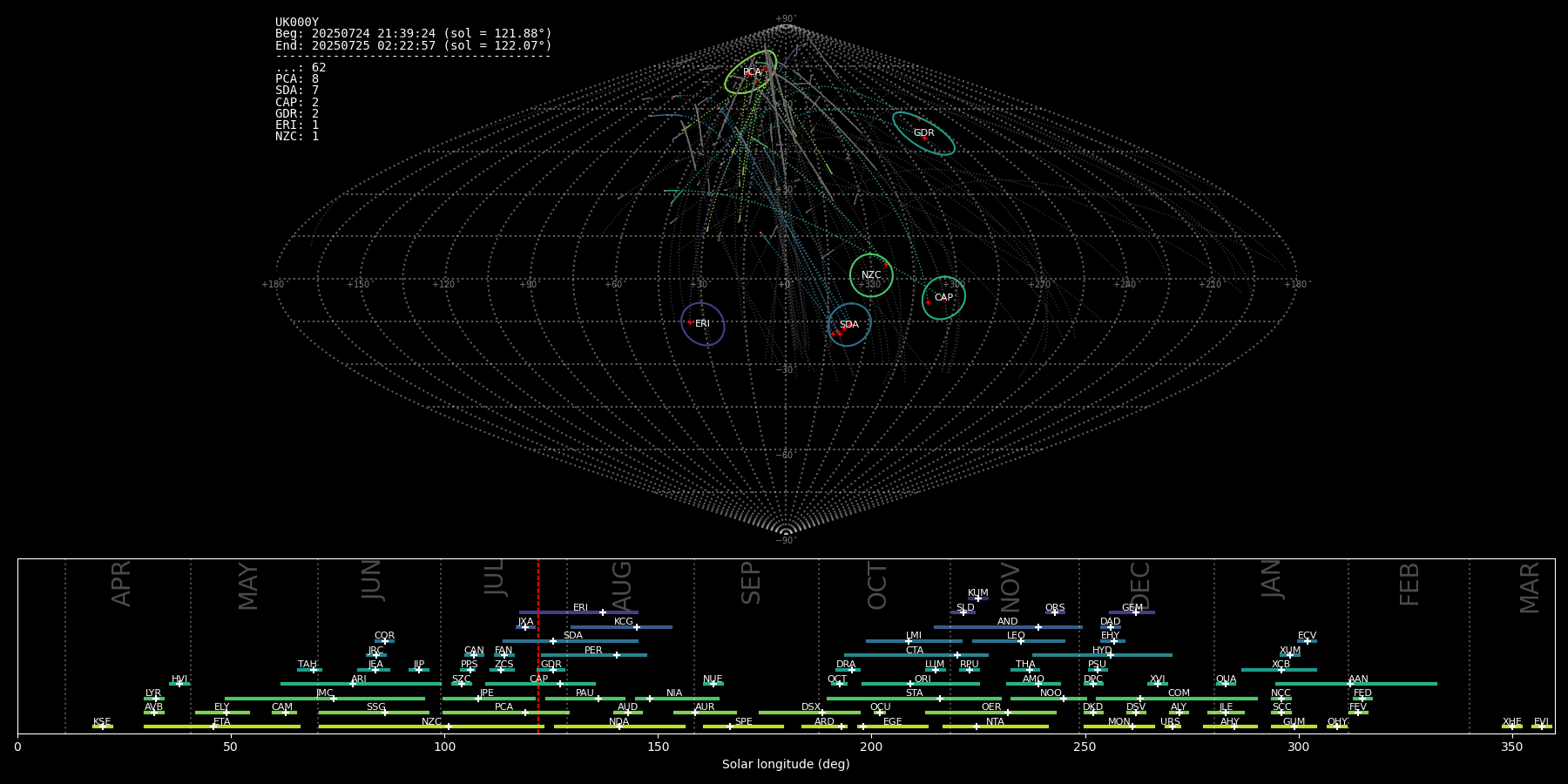Screen dimensions: 1568x784
Task: Click the LMI shower label in timeline
Action: click(914, 636)
